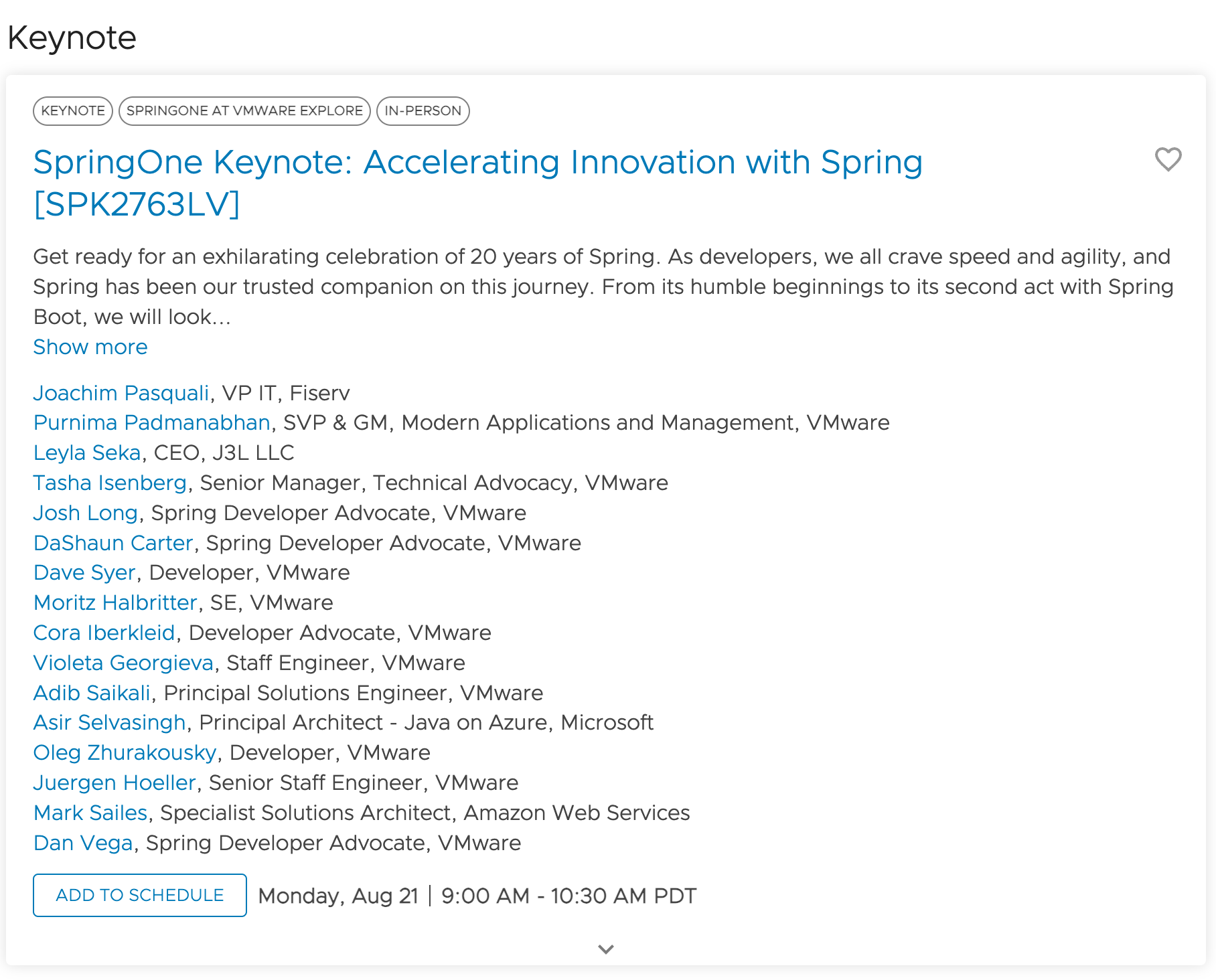
Task: Select the SPRINGONE AT VMWARE EXPLORE tag
Action: (244, 110)
